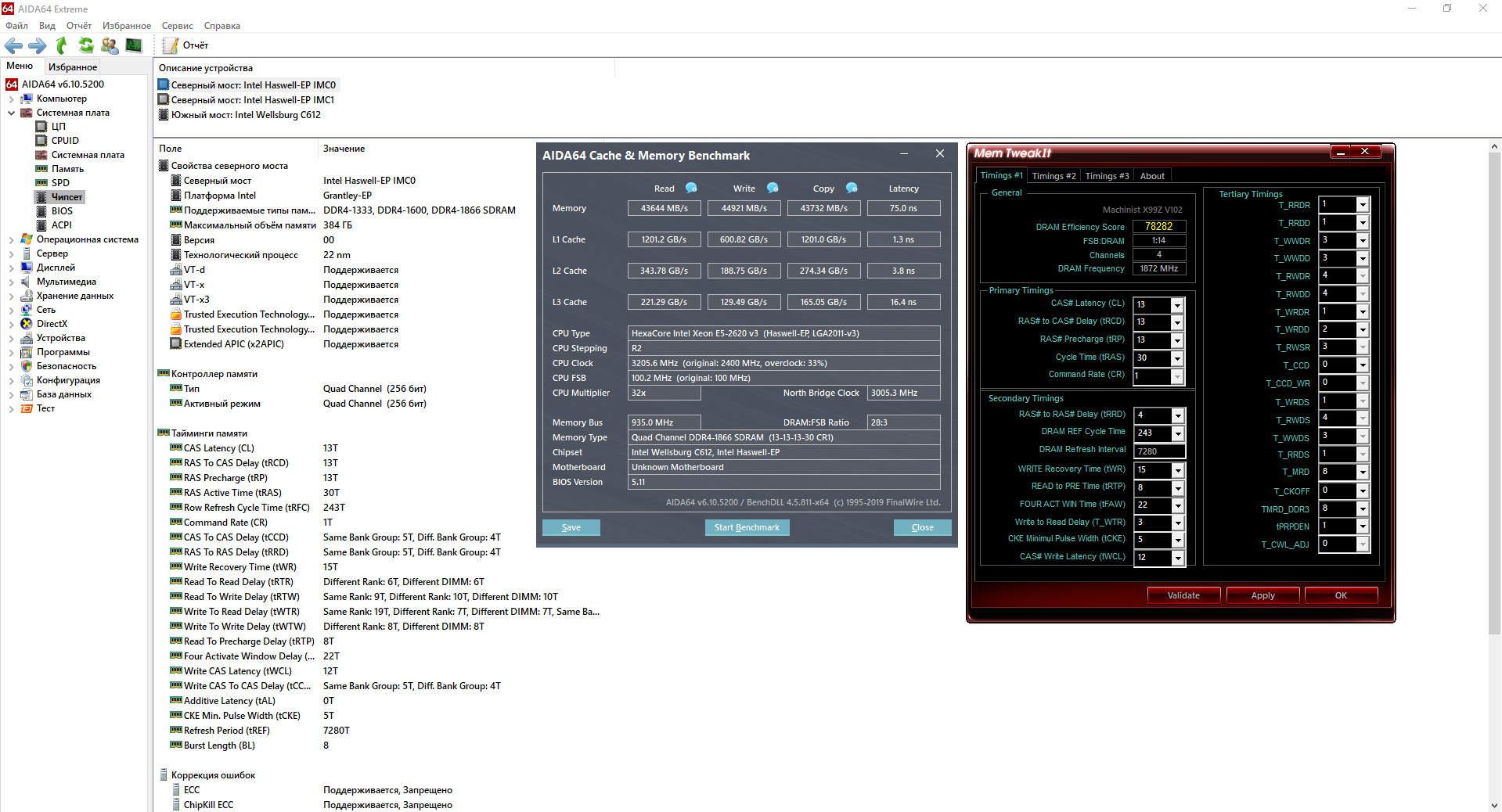This screenshot has width=1502, height=812.
Task: Click OK in MemTweakIt
Action: pos(1341,595)
